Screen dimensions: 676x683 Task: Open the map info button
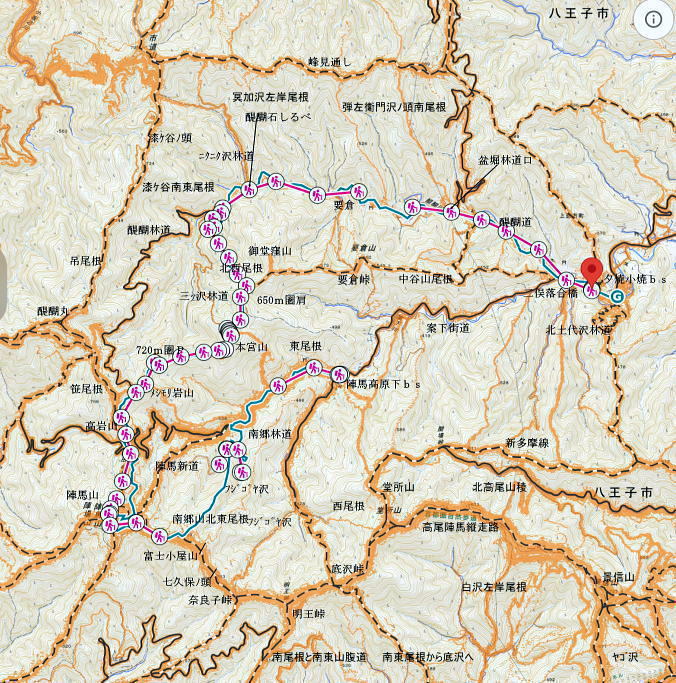(x=653, y=20)
